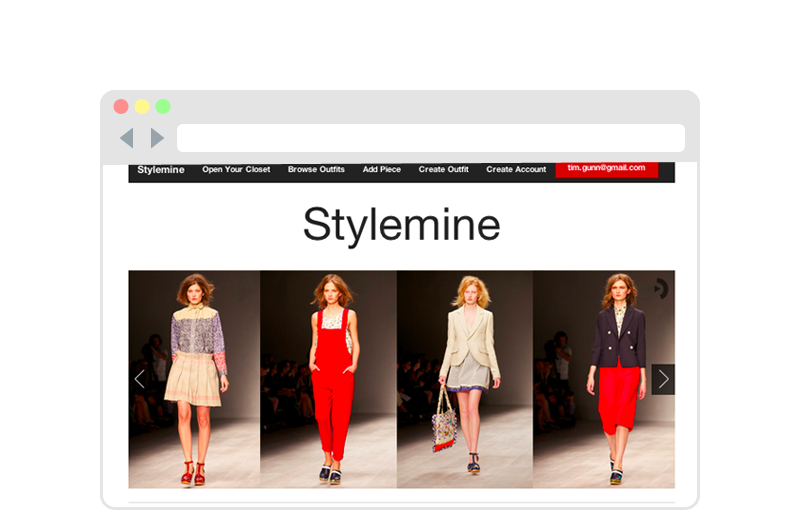
Task: Select Add Piece in the navigation
Action: click(x=382, y=170)
